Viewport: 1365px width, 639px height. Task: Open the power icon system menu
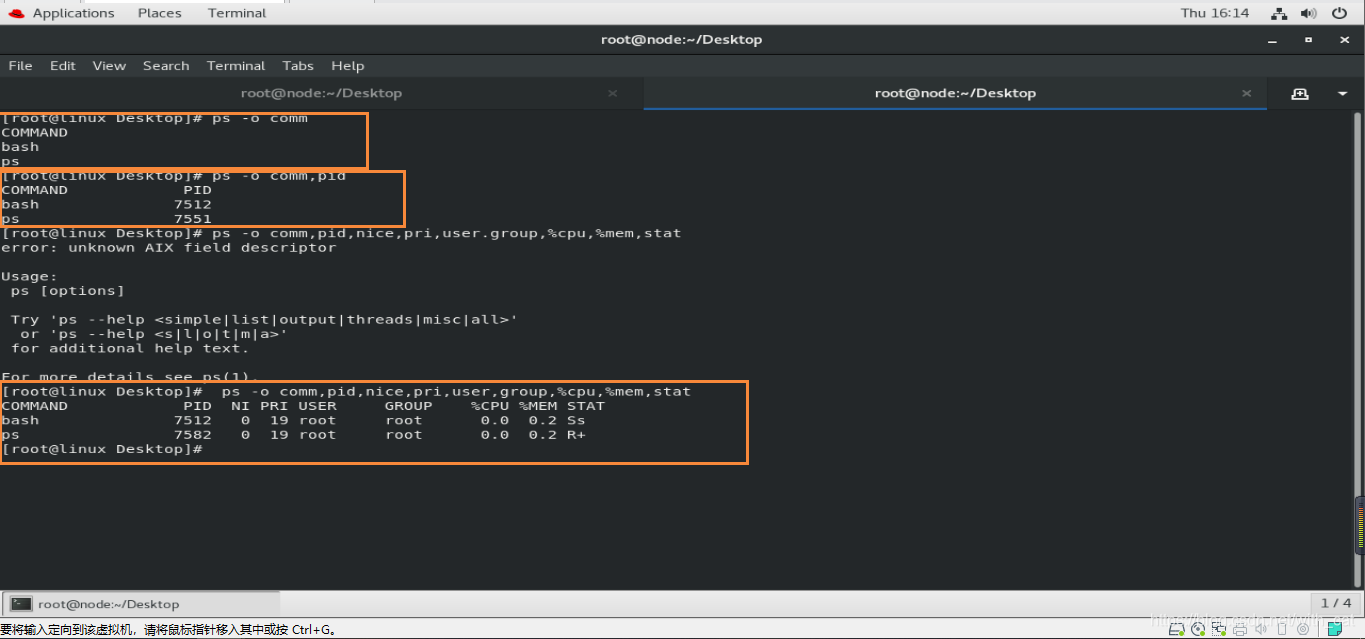click(x=1338, y=13)
